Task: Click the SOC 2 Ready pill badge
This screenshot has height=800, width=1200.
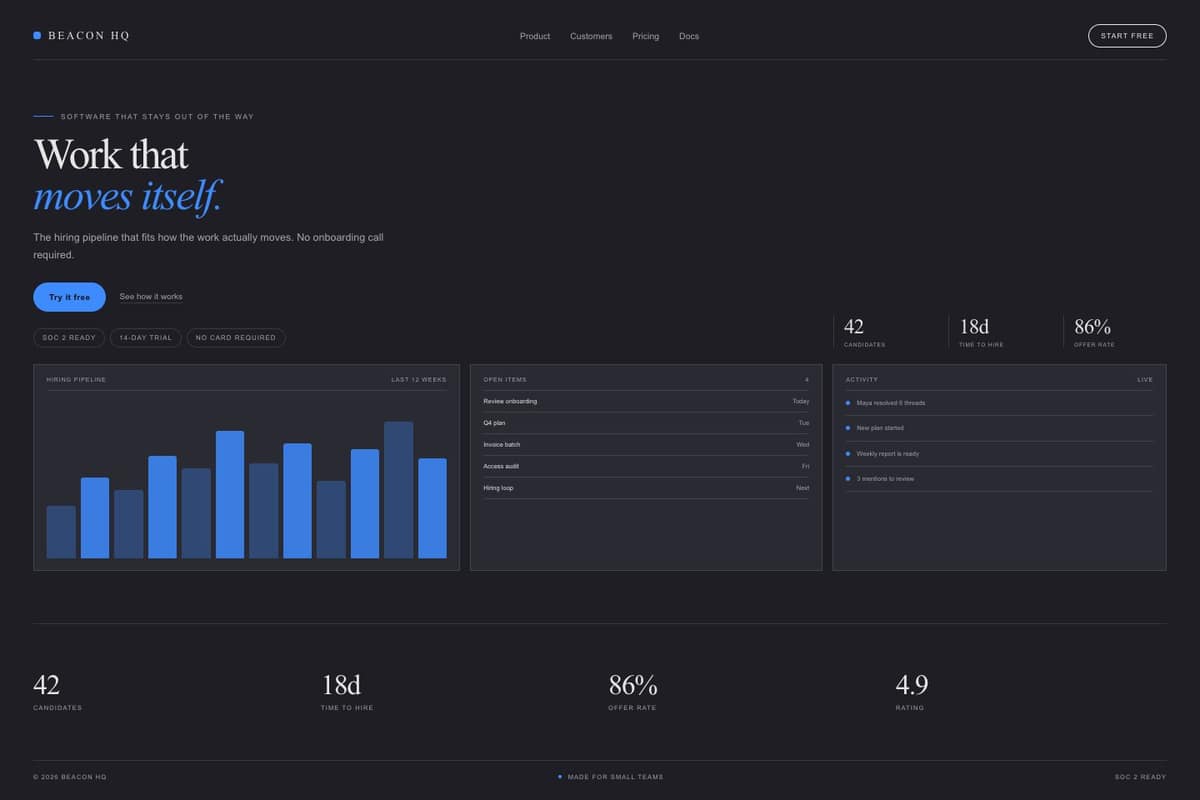Action: tap(69, 338)
